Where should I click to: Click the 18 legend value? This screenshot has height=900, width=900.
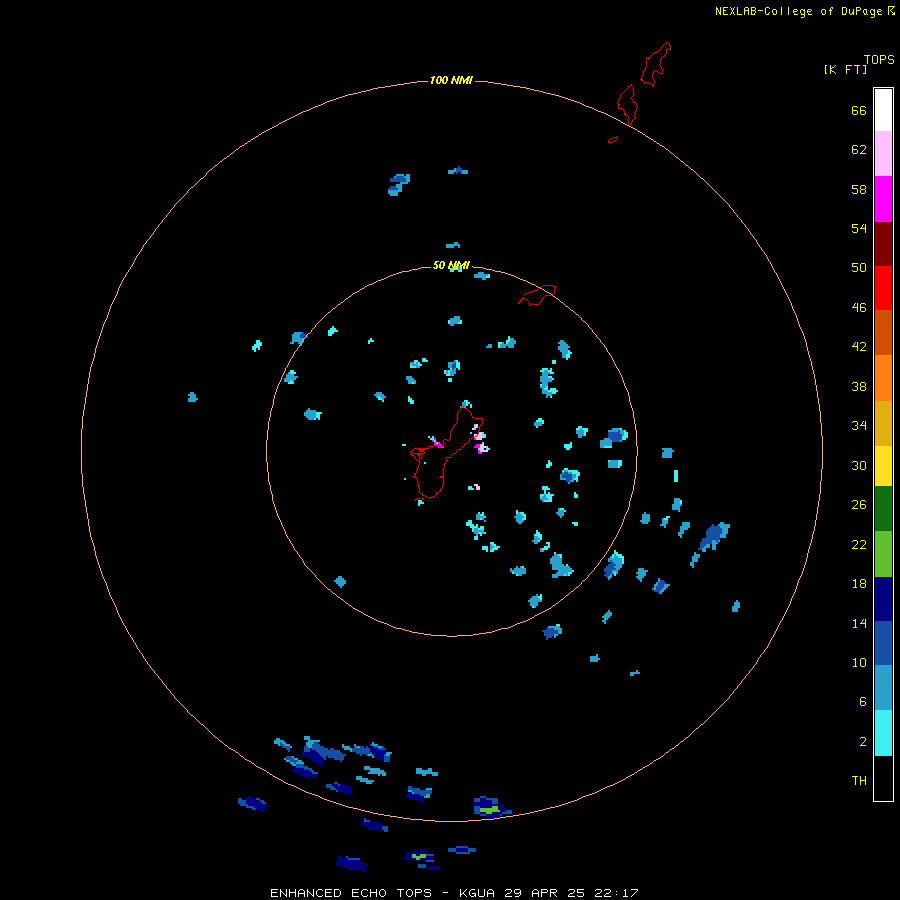(859, 584)
